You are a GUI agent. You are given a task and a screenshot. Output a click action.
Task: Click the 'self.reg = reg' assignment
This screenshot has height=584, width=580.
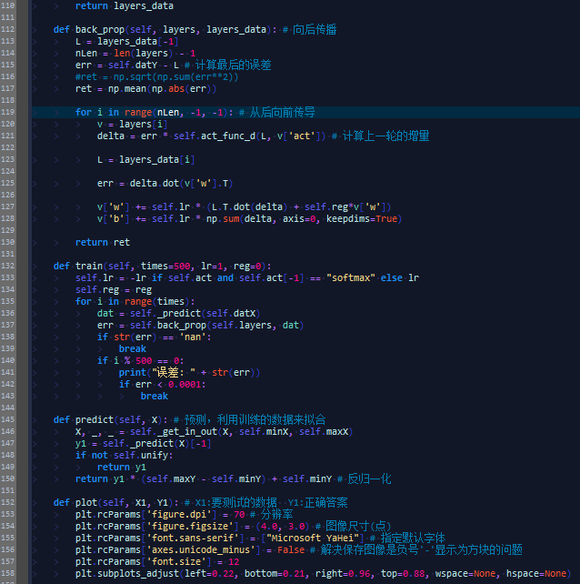click(x=113, y=290)
